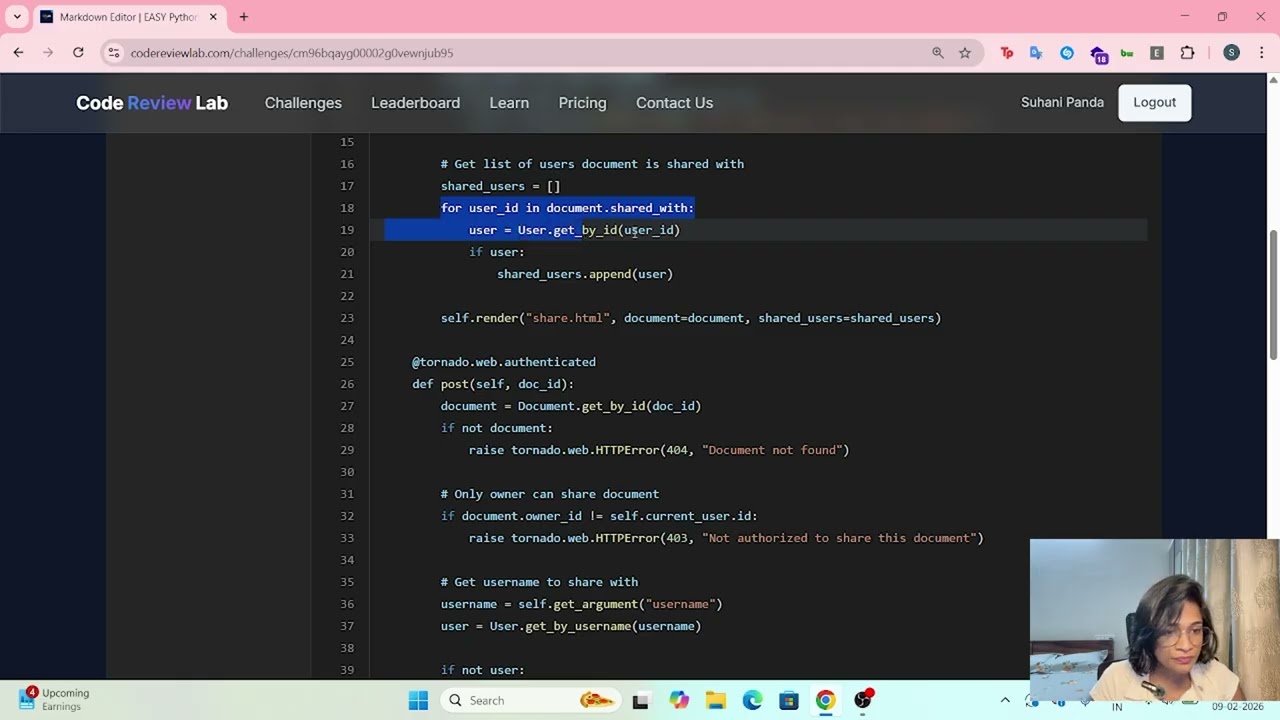
Task: Open the Upcoming Earnings widget
Action: tap(55, 699)
